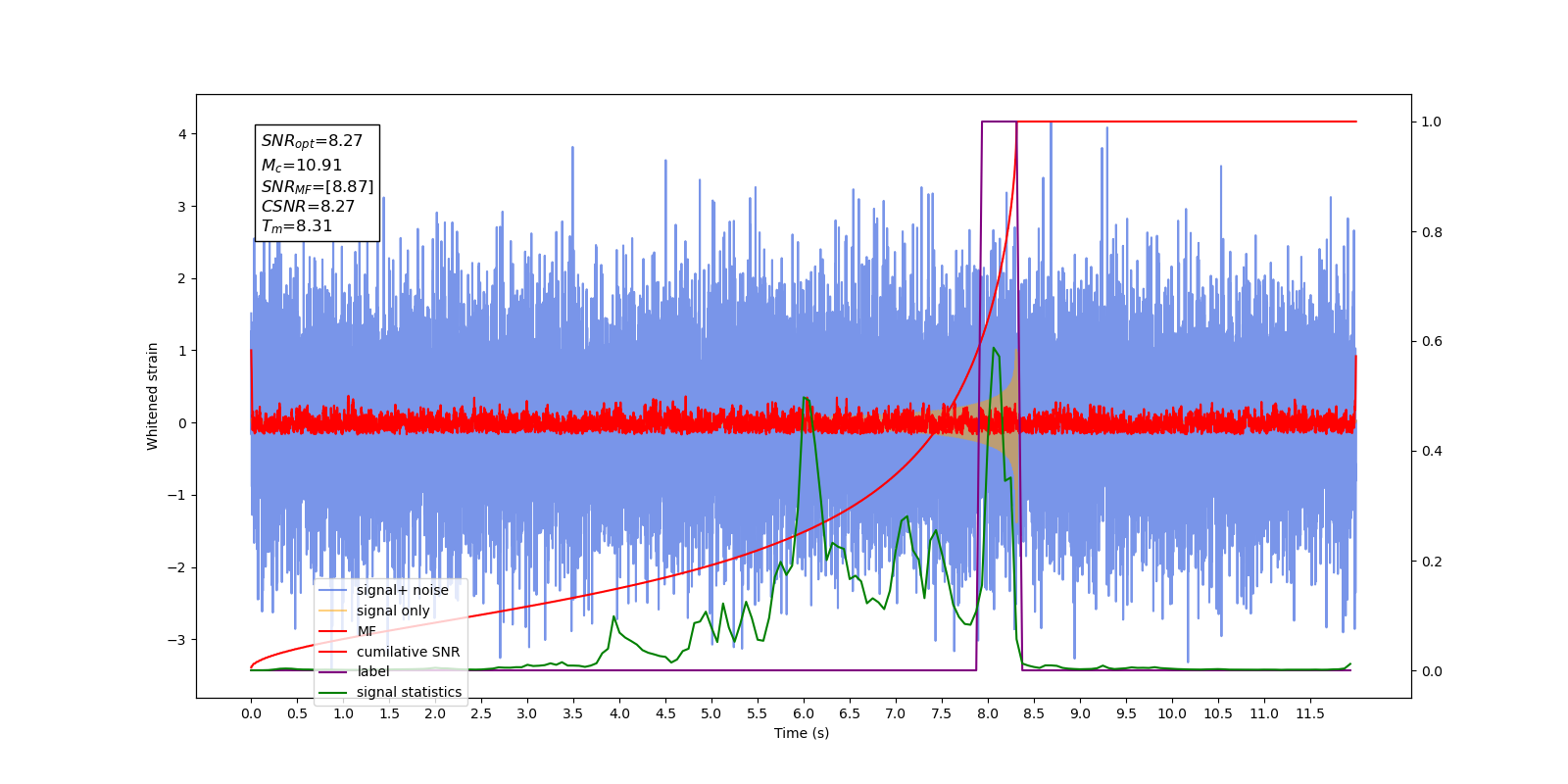
Task: Click the CSNR=8.27 annotation line
Action: pos(308,206)
